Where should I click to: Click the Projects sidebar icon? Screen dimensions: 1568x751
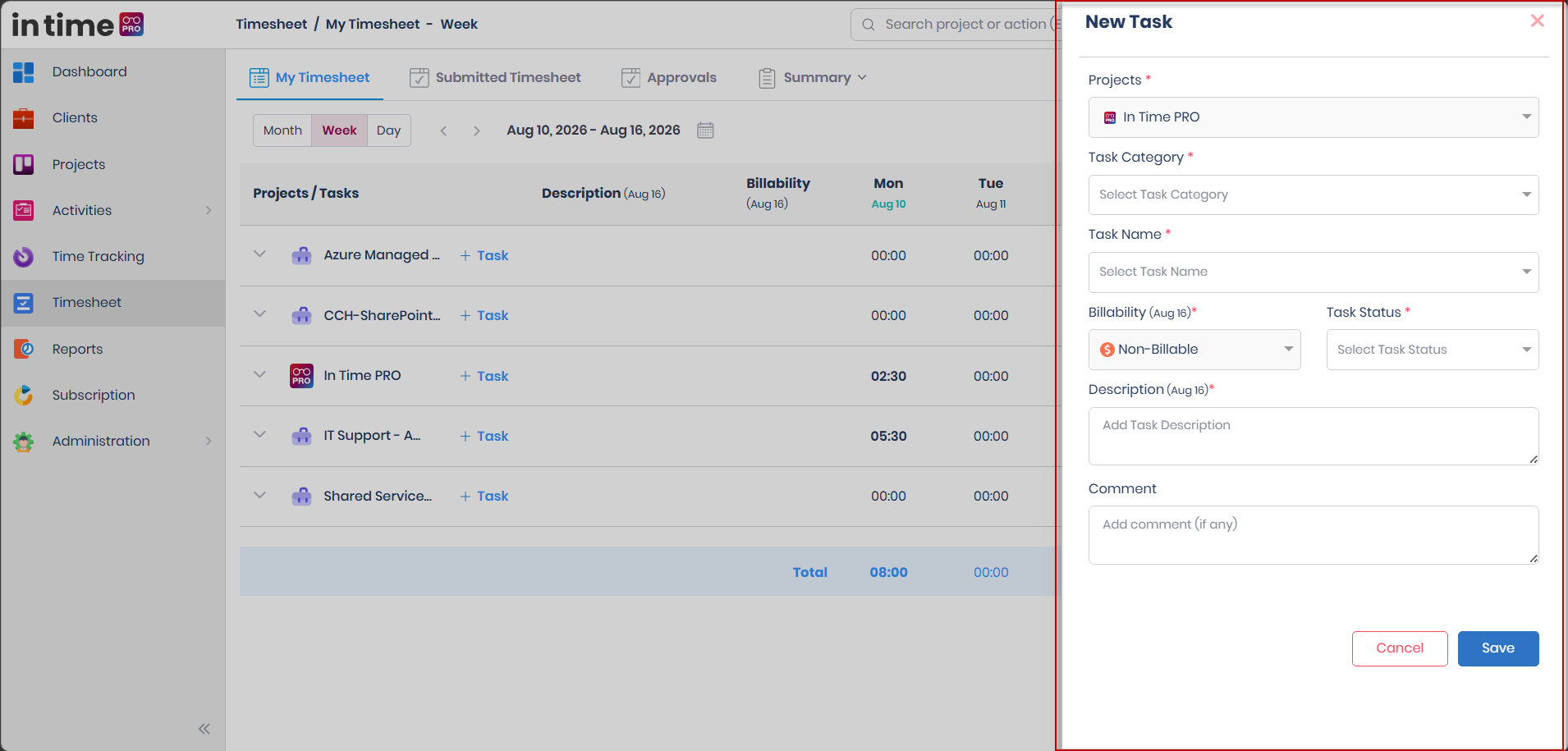tap(24, 164)
